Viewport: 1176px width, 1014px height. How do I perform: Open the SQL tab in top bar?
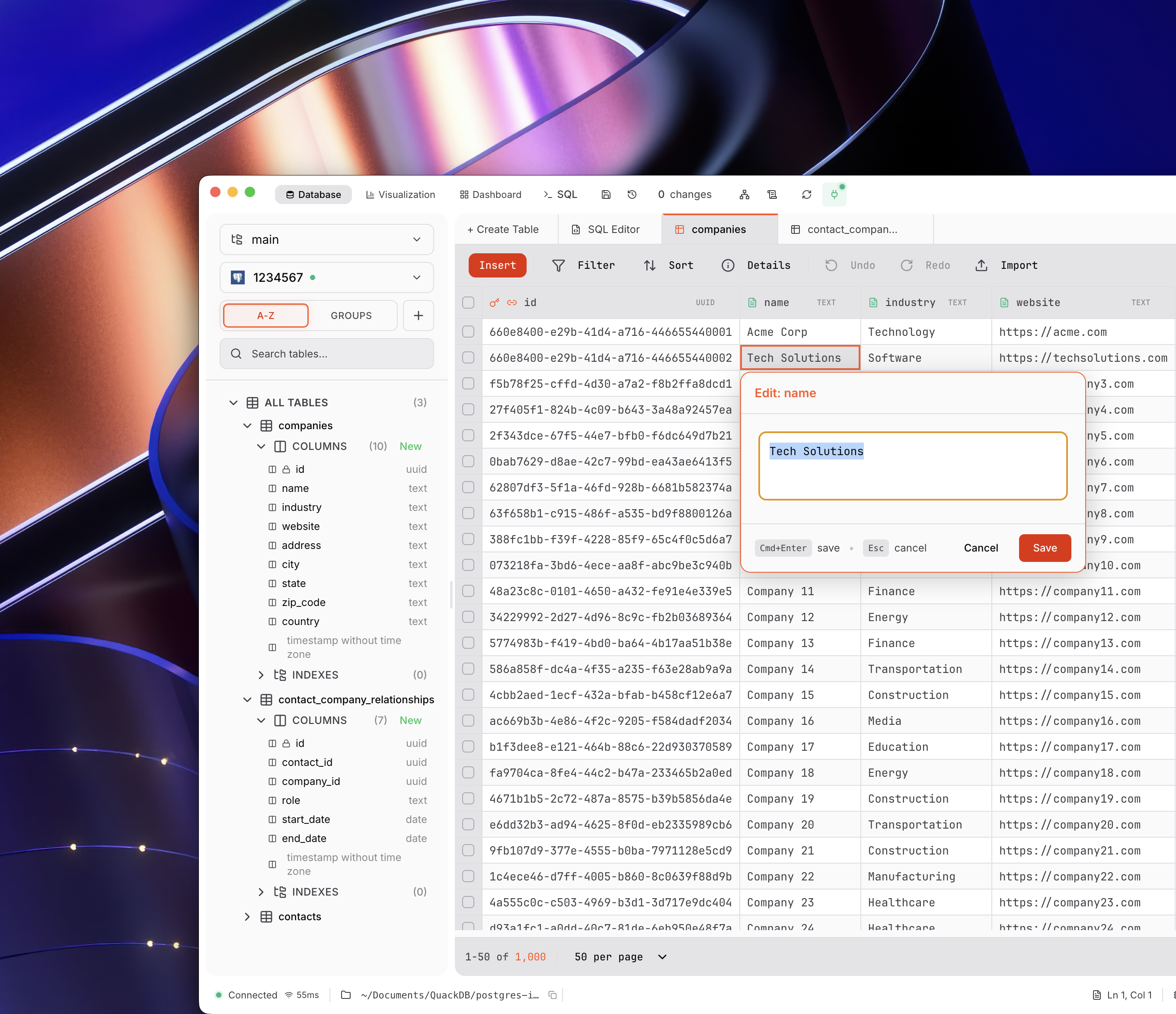(560, 195)
